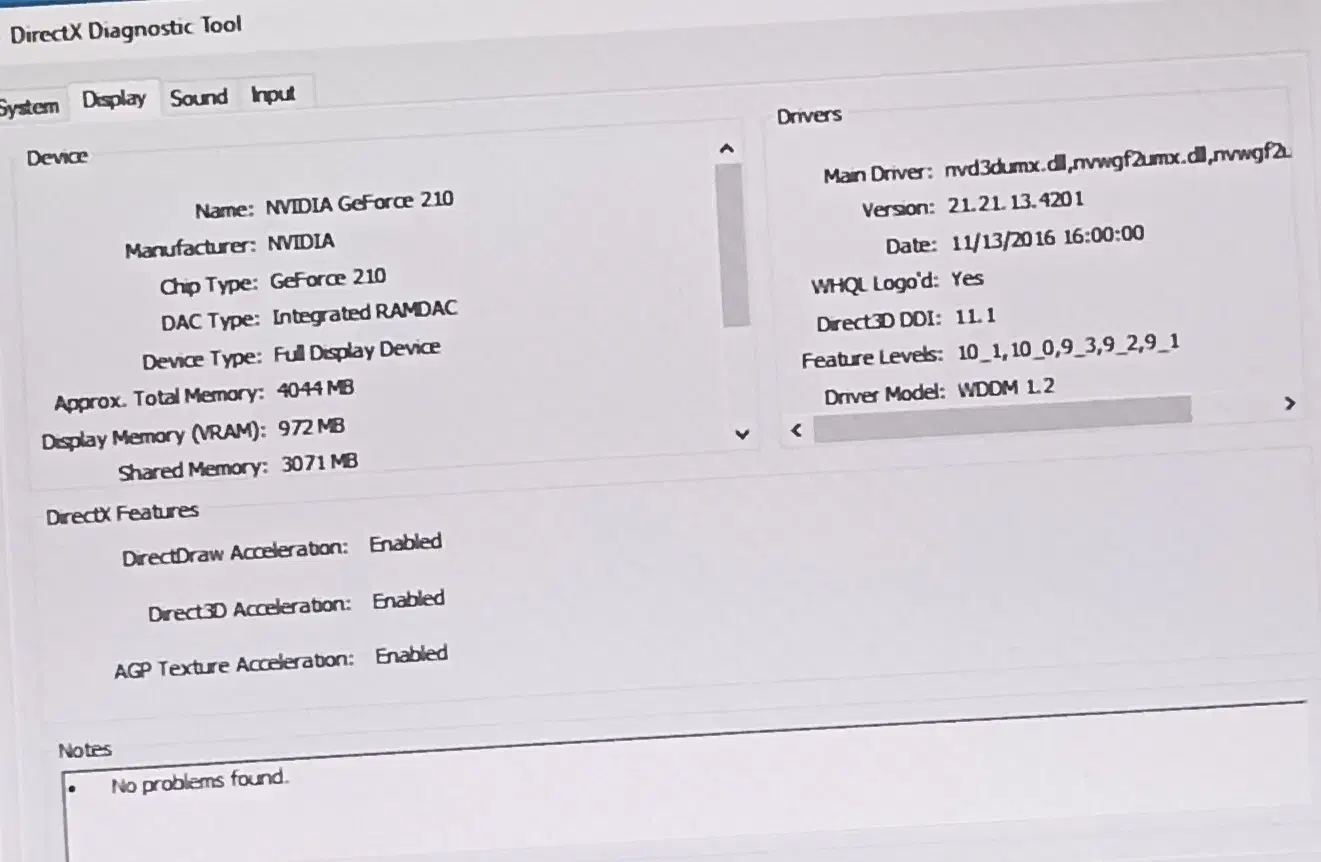Click the Drivers panel scroll right arrow
Viewport: 1321px width, 862px height.
pos(1289,404)
